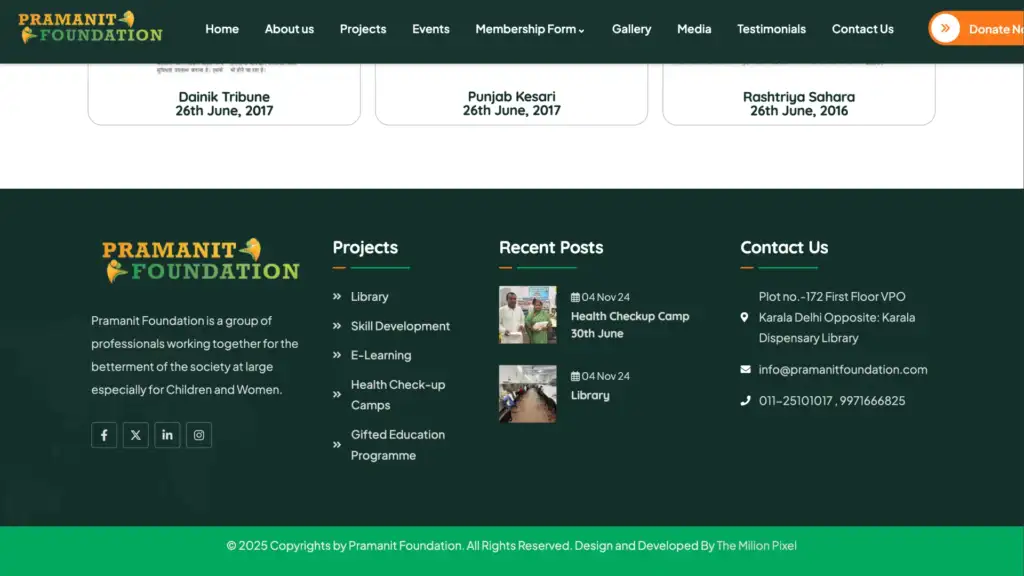Open The Milion Pixel credit link
1024x576 pixels.
(x=756, y=545)
